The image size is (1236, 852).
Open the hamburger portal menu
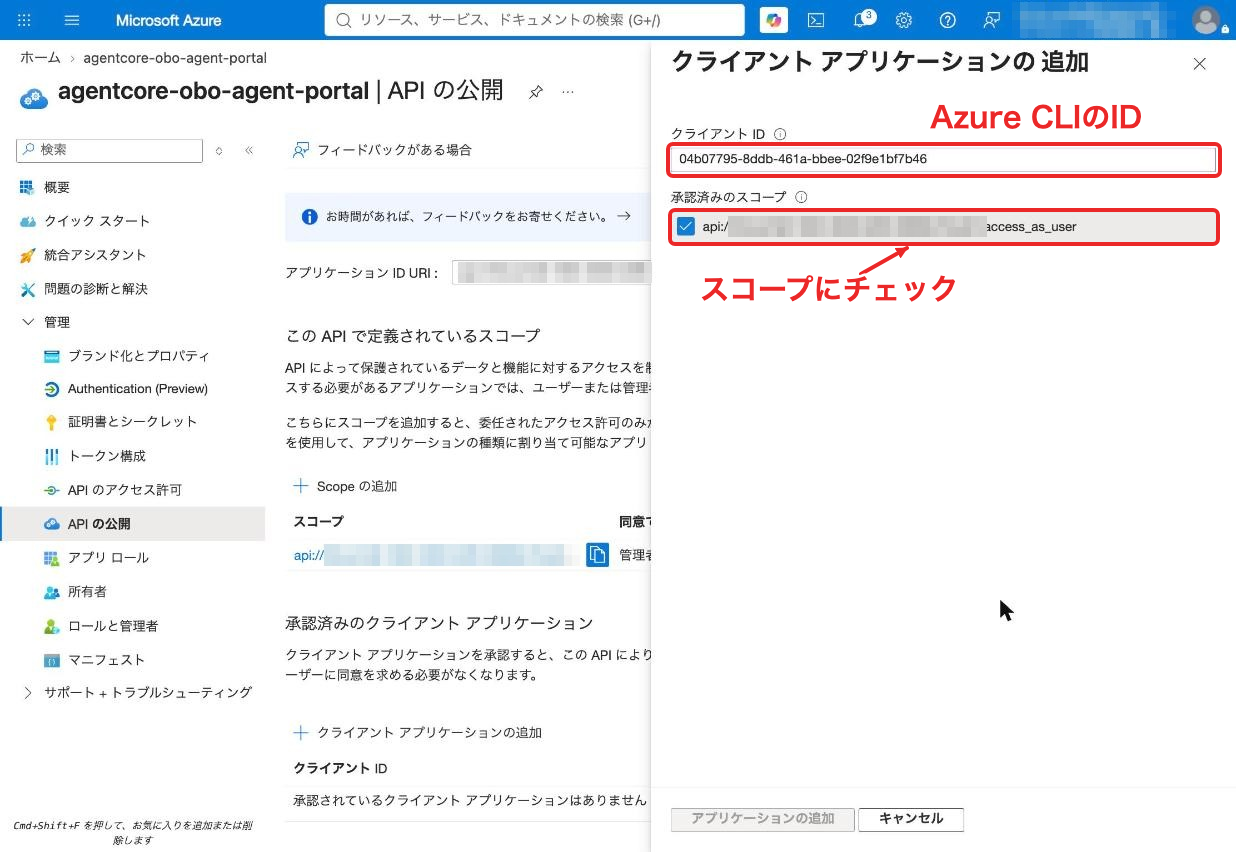pos(72,20)
